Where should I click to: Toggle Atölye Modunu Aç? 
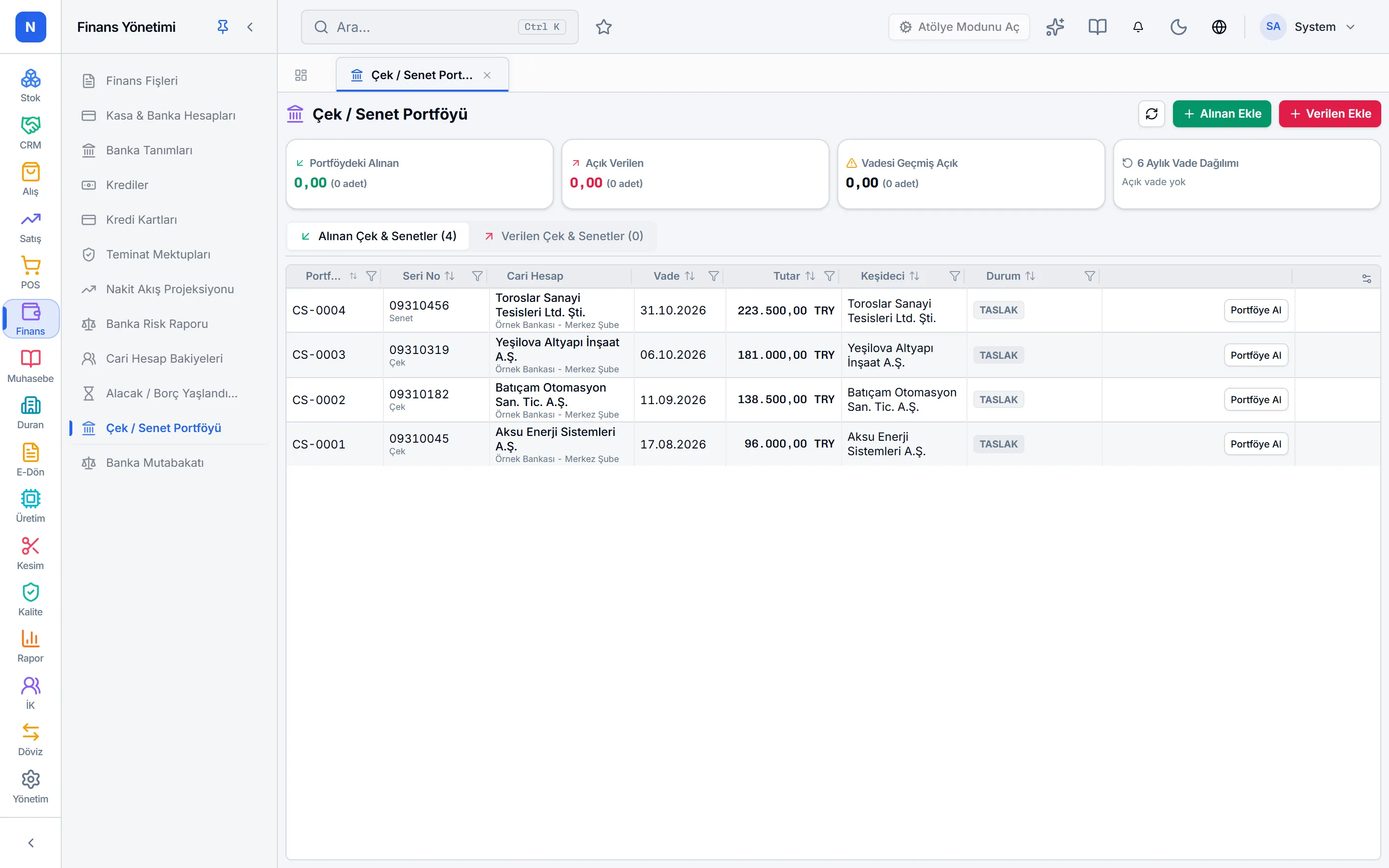[959, 27]
